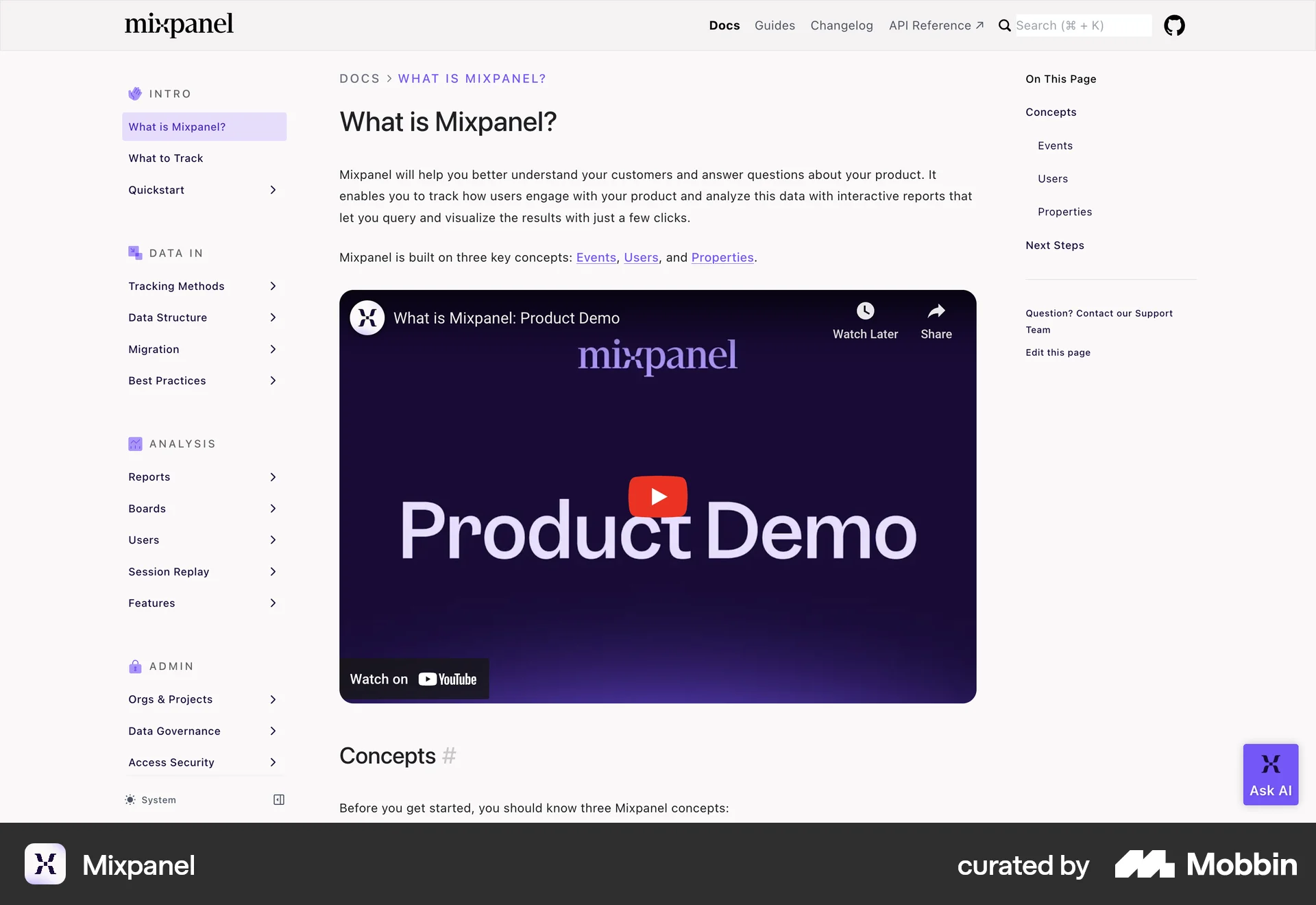Image resolution: width=1316 pixels, height=905 pixels.
Task: Click the Intro section hand icon
Action: pyautogui.click(x=134, y=93)
